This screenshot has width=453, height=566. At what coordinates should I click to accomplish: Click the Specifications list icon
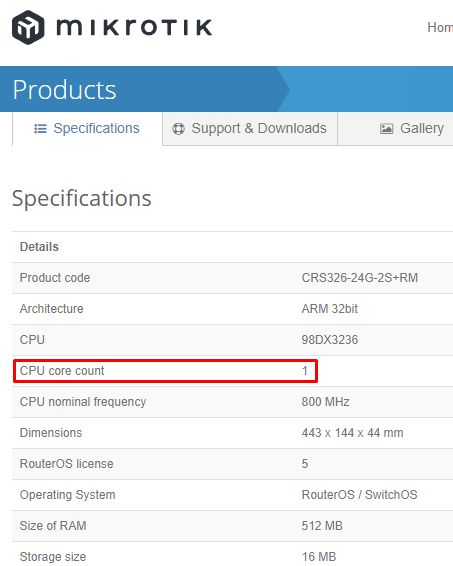(40, 129)
